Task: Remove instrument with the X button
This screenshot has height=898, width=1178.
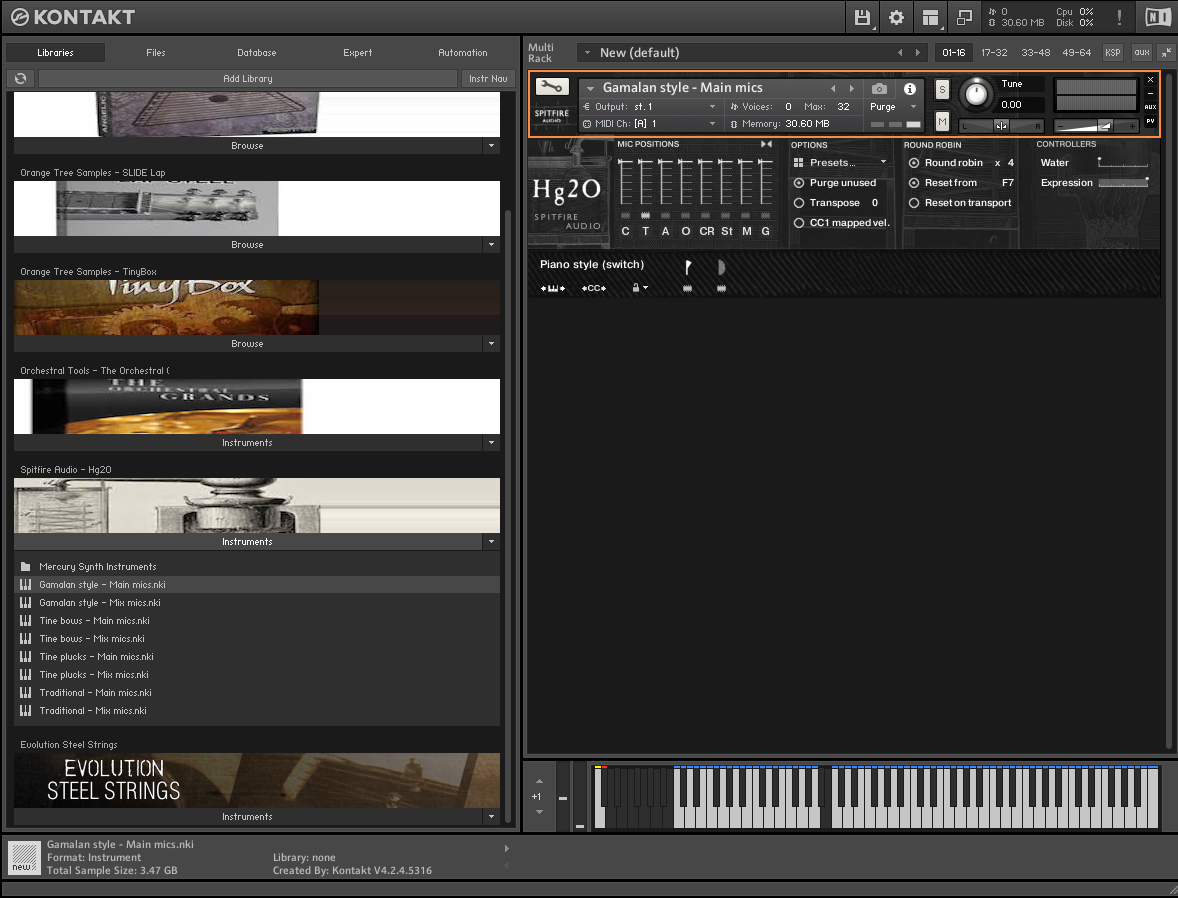Action: coord(1150,80)
